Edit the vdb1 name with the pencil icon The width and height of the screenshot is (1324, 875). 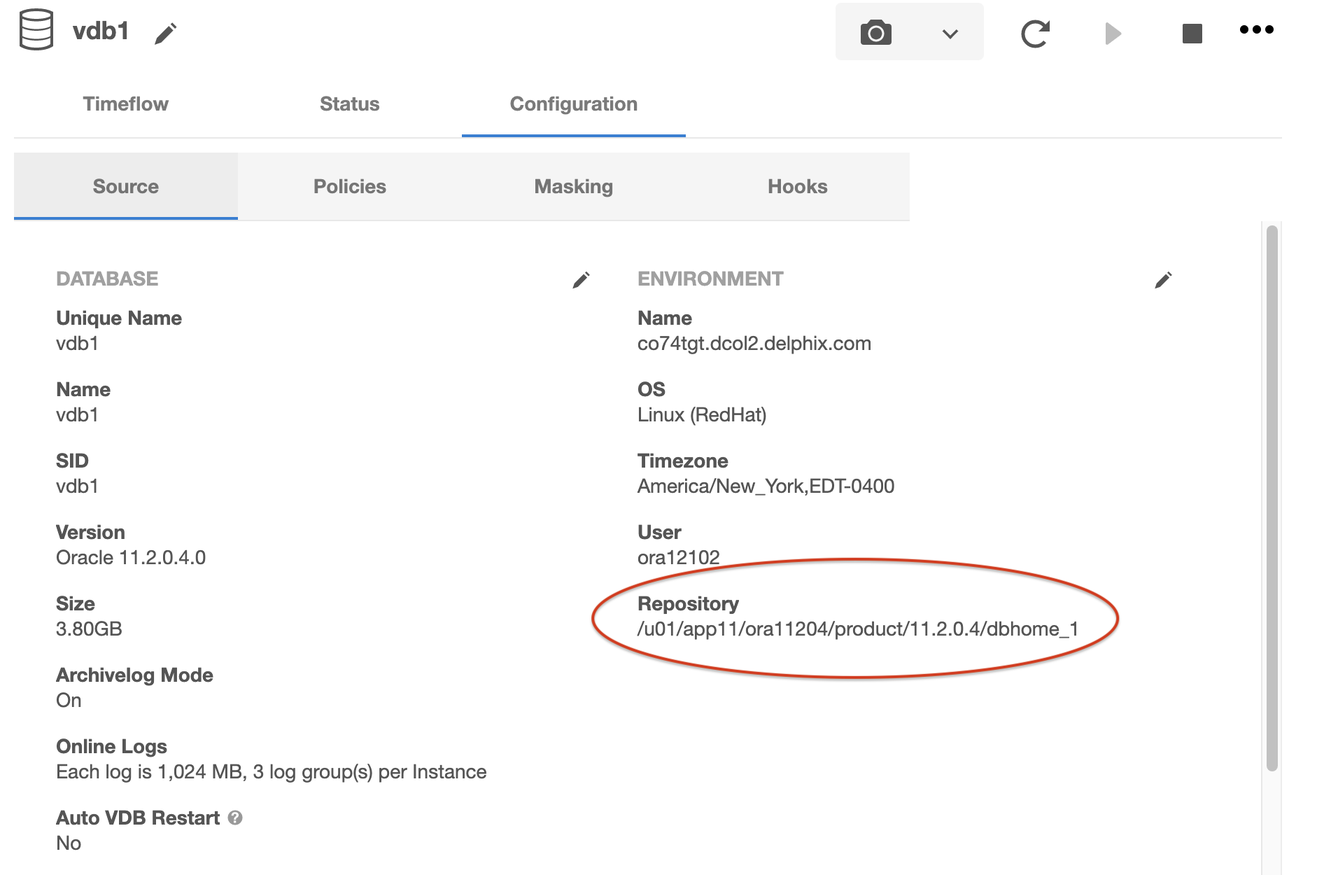pyautogui.click(x=166, y=32)
